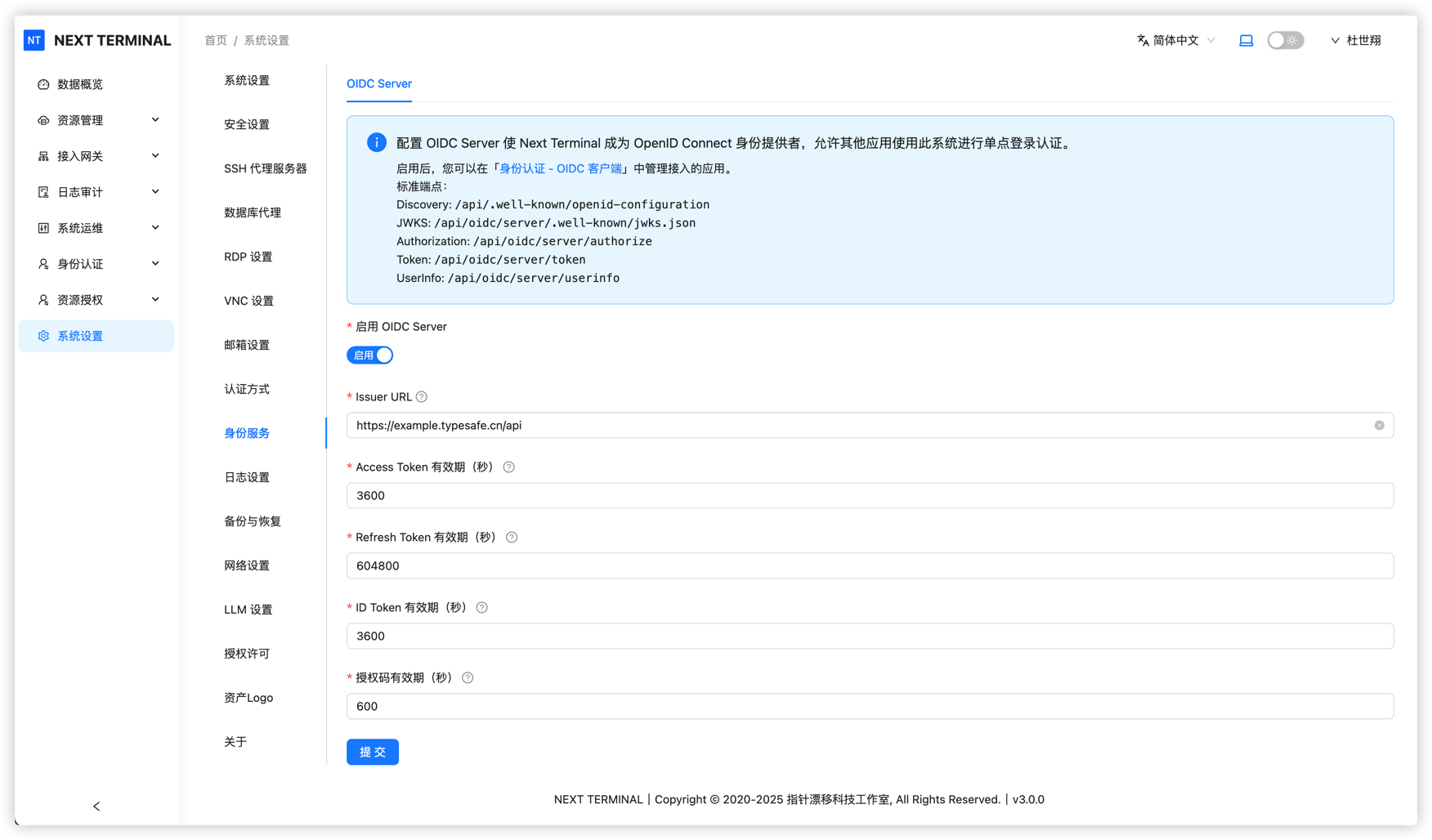Click the 日志审计 audit log icon

click(43, 191)
